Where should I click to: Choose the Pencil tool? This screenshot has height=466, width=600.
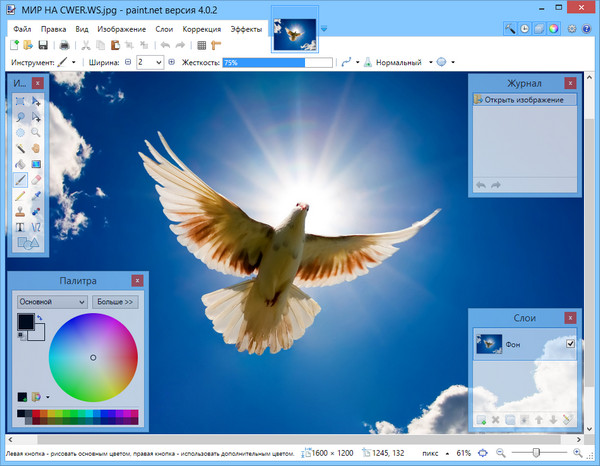21,196
